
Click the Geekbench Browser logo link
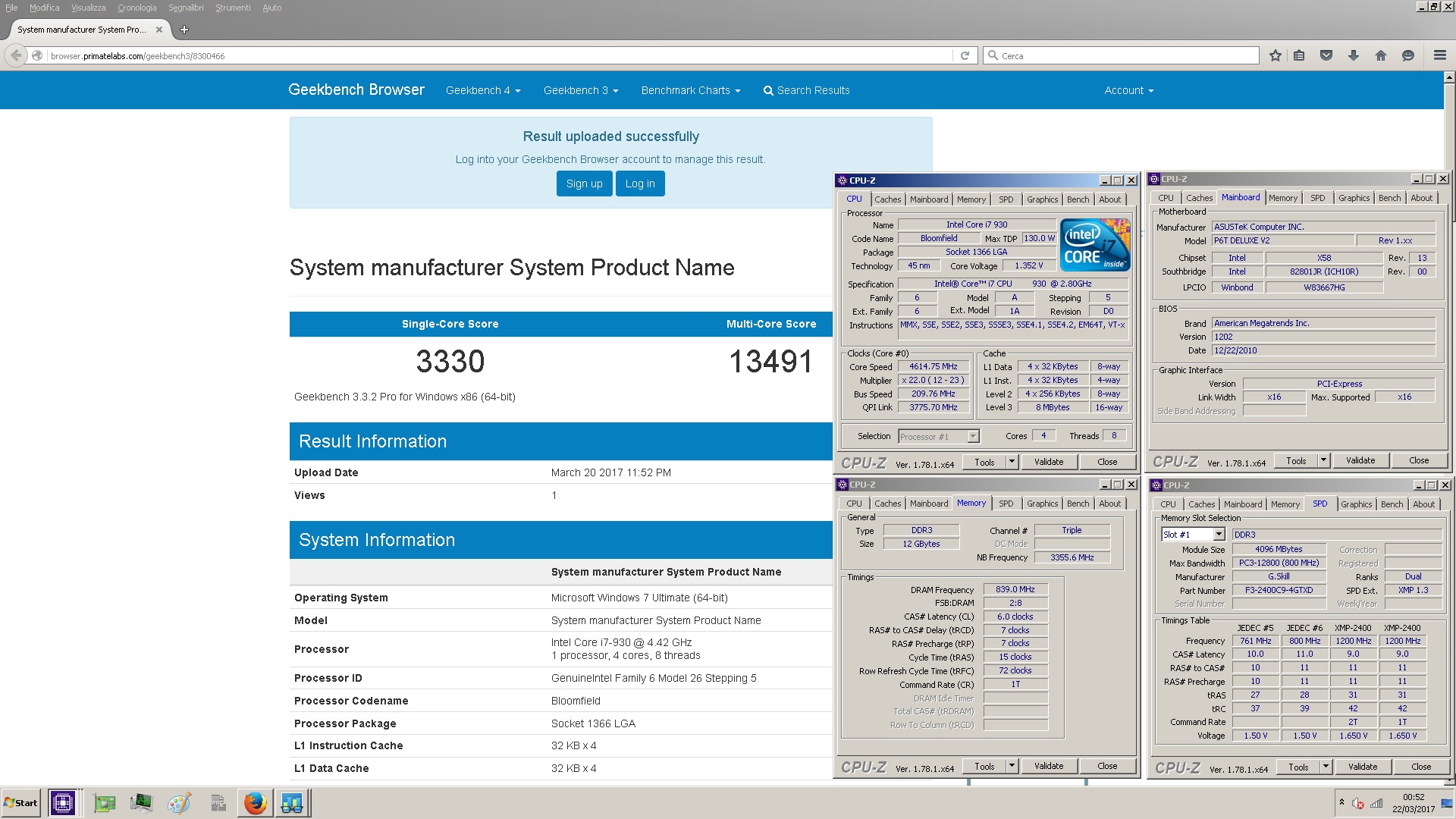(x=356, y=89)
